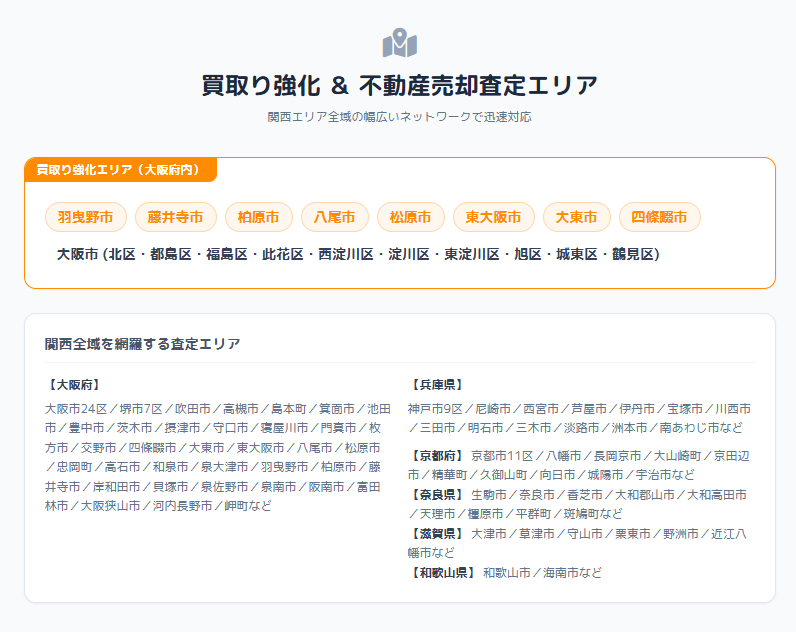Click 和歌山市 in the 和歌山県 list
796x632 pixels.
pos(507,573)
